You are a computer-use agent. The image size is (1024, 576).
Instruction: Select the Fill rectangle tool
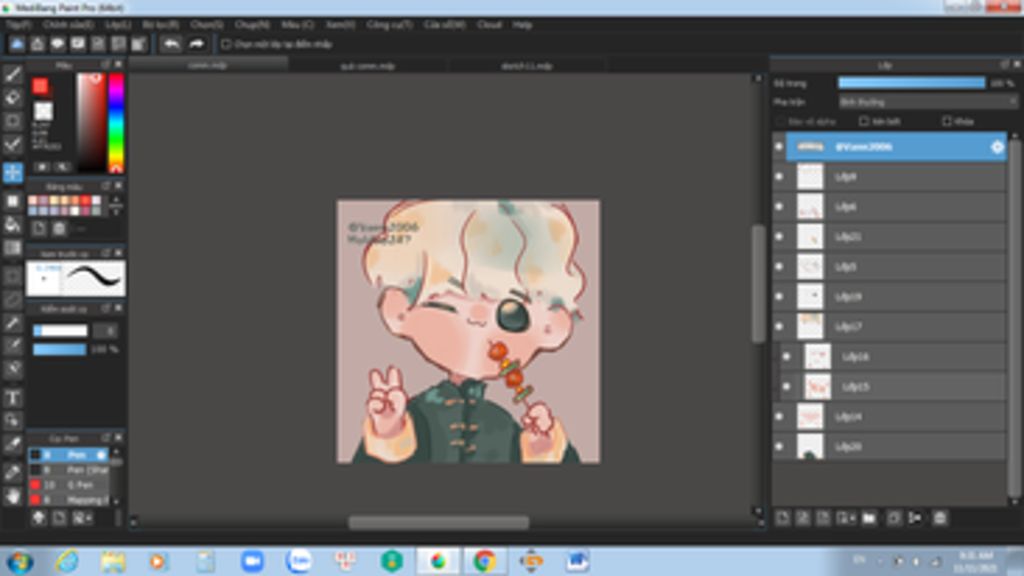(12, 201)
